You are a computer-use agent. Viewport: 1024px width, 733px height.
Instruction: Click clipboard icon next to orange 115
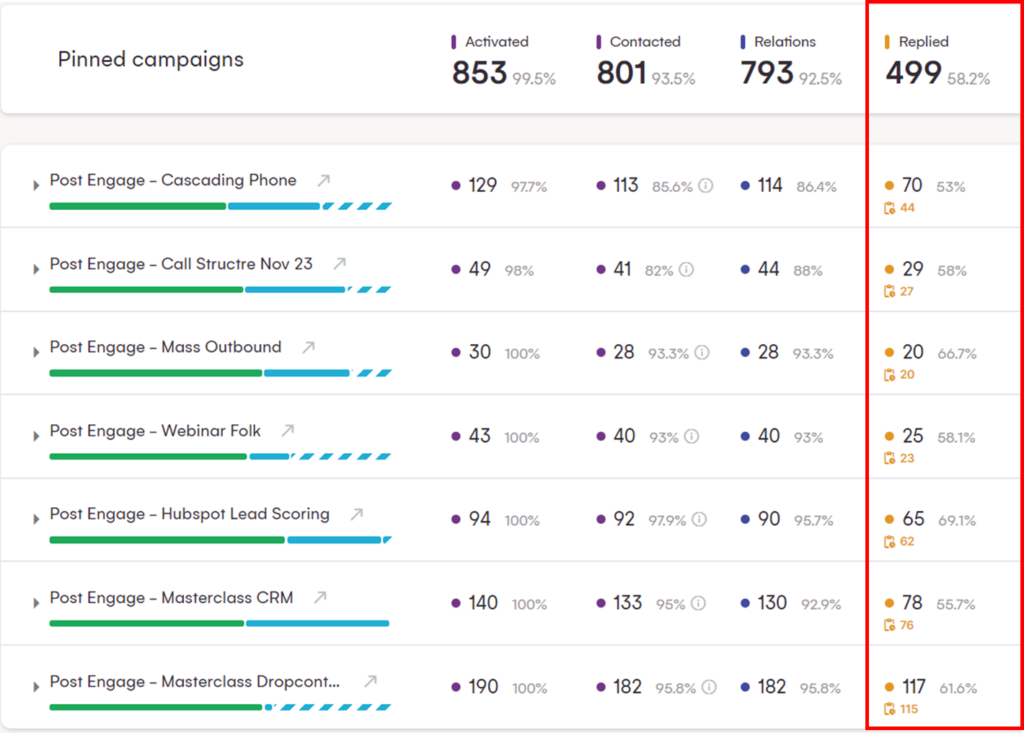(x=889, y=710)
